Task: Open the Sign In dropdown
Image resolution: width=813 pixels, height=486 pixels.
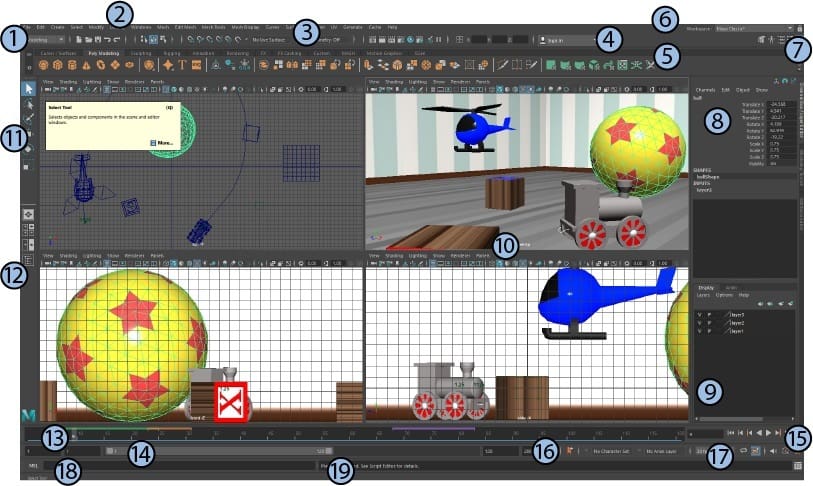Action: (568, 39)
